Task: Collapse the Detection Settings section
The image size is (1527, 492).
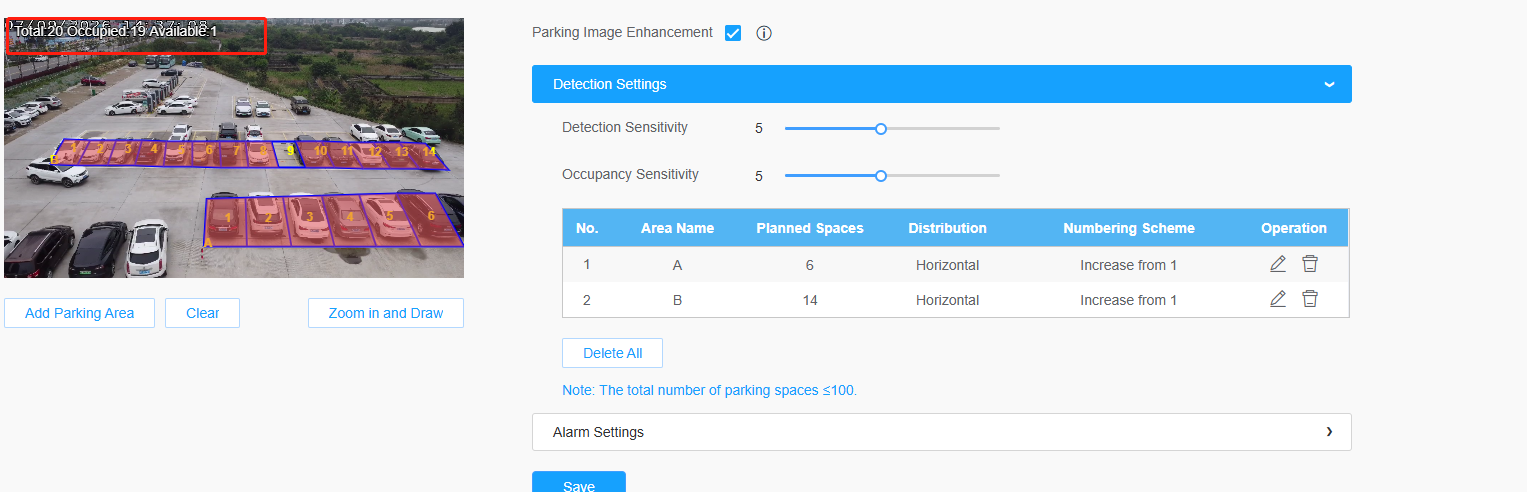Action: (x=941, y=84)
